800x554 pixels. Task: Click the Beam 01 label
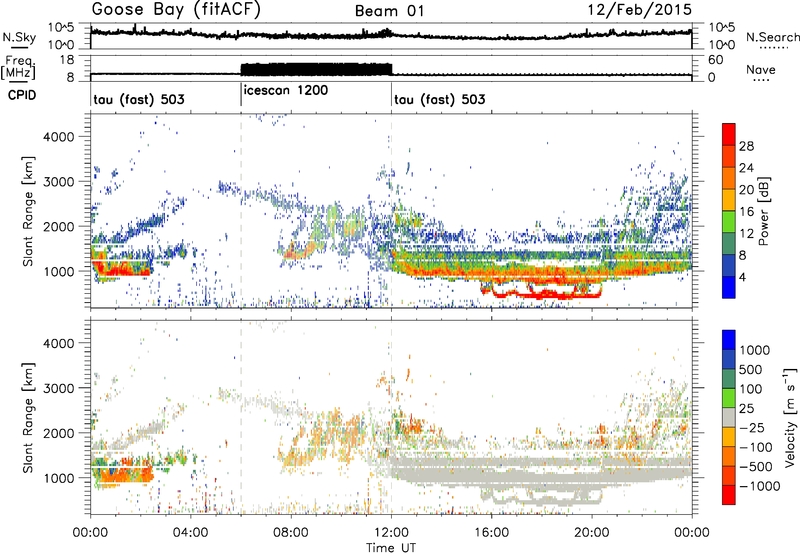tap(389, 11)
